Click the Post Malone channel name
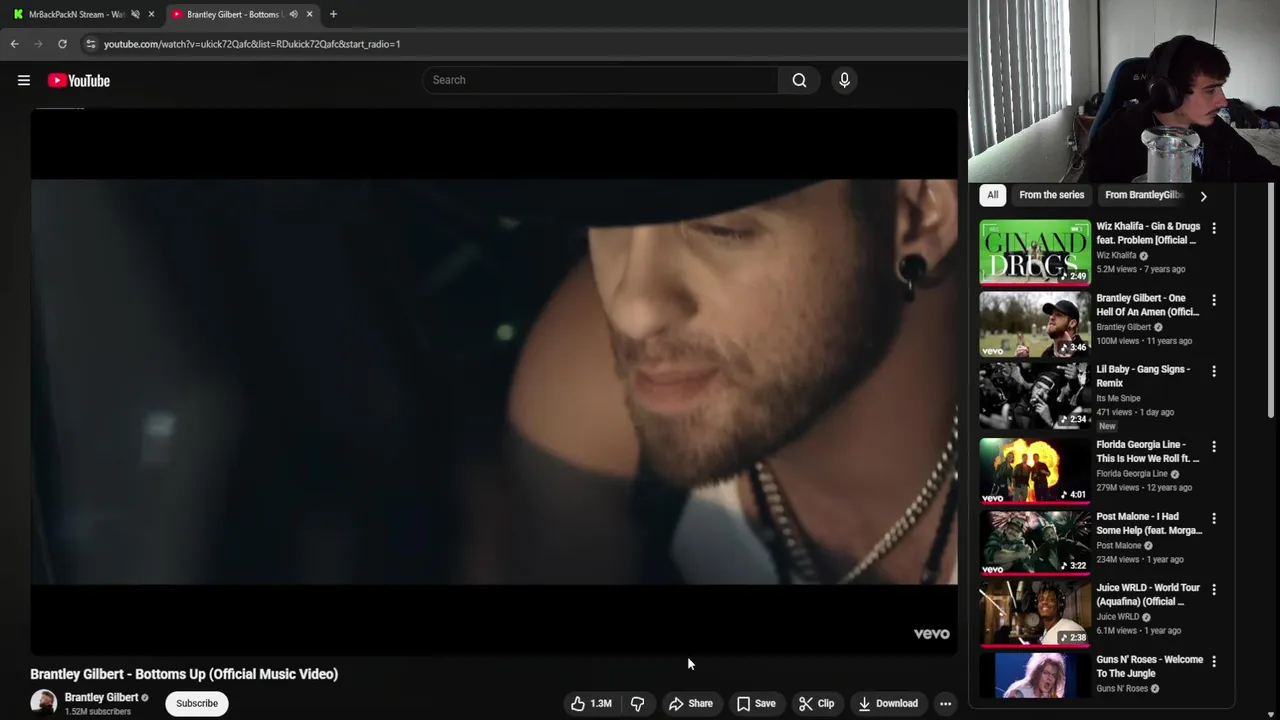This screenshot has height=720, width=1280. (1118, 545)
